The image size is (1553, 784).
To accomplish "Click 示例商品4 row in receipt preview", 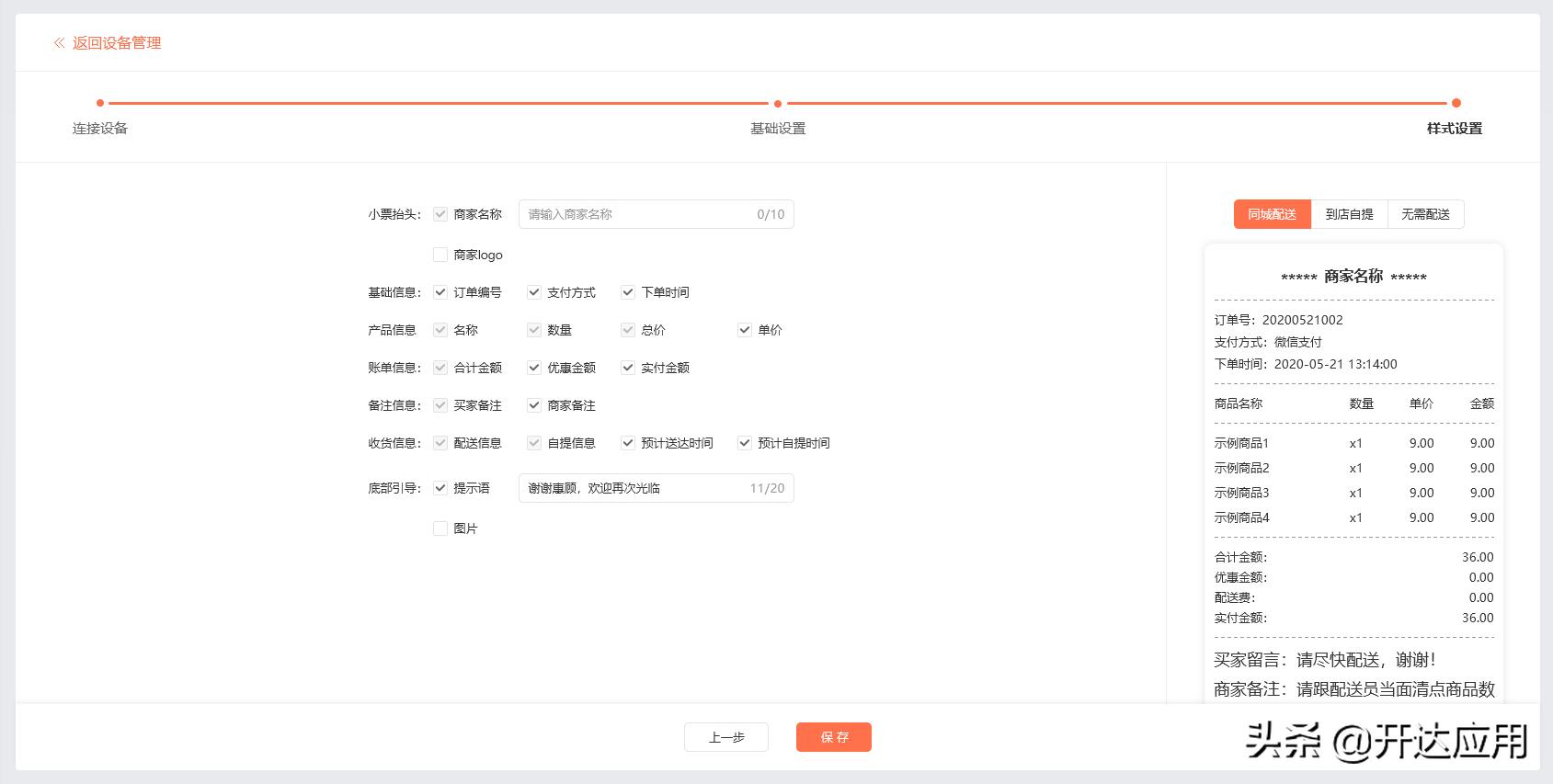I will tap(1354, 517).
